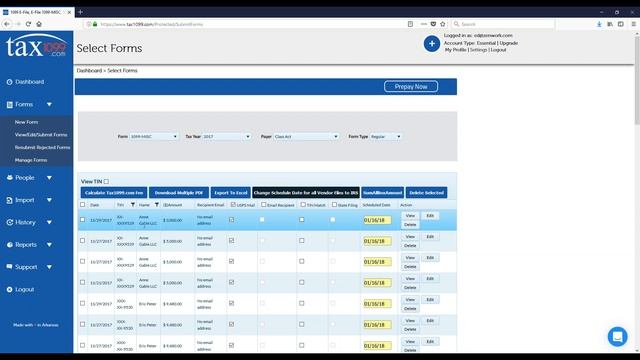Click the Dashboard breadcrumb link
This screenshot has height=360, width=640.
[89, 71]
